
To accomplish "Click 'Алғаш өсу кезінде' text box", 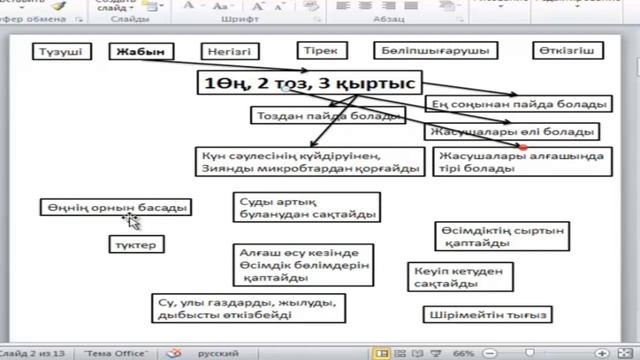I will click(x=303, y=265).
